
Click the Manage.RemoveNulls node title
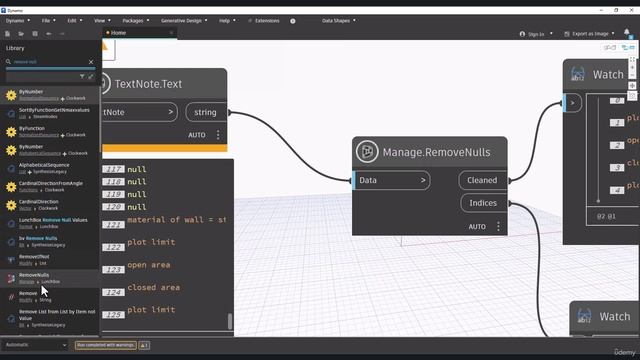[436, 152]
